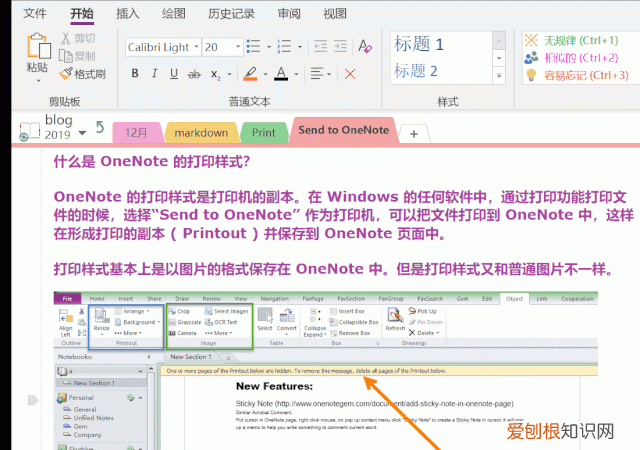The height and width of the screenshot is (450, 640).
Task: Open the Print section tab
Action: click(264, 133)
